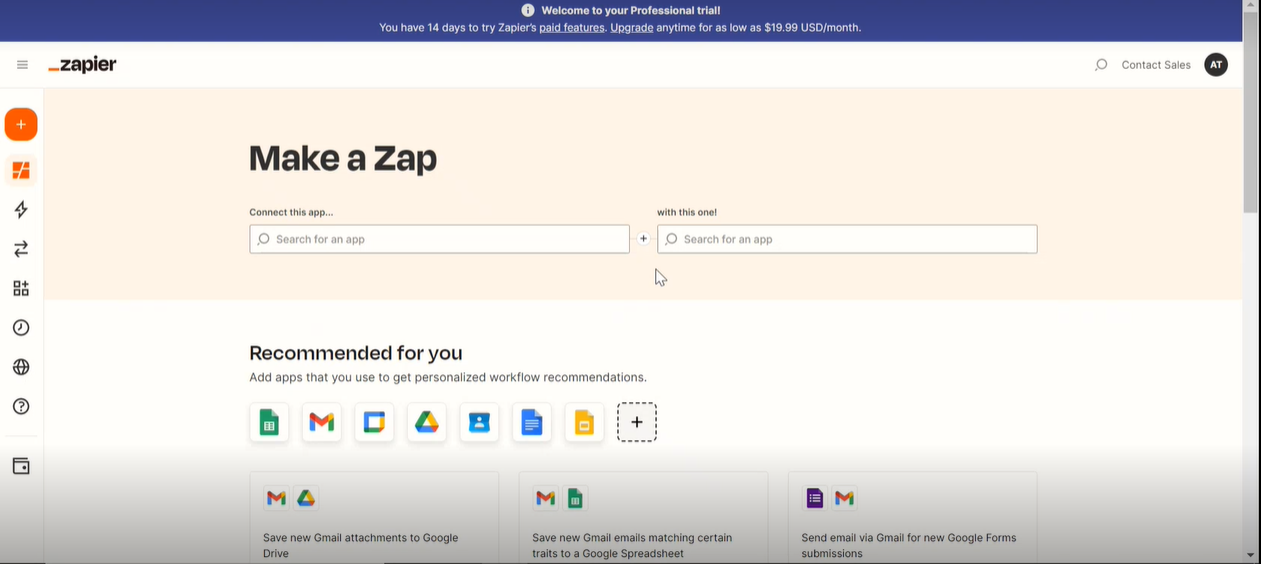Click the "Recommended for you" heading
Screen dimensions: 1261x564
(x=356, y=353)
